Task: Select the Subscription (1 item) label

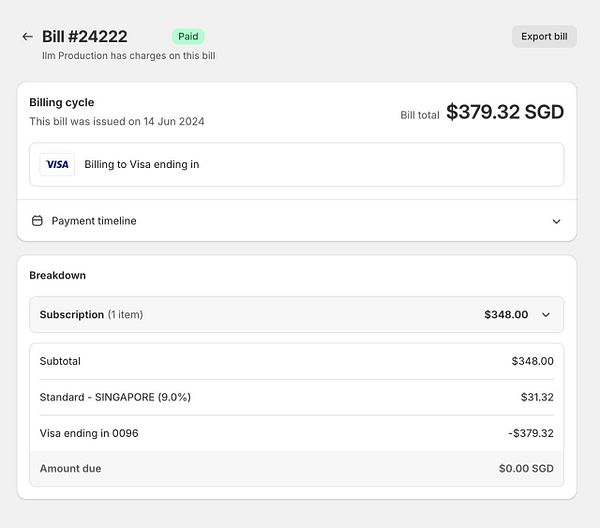Action: pos(91,315)
